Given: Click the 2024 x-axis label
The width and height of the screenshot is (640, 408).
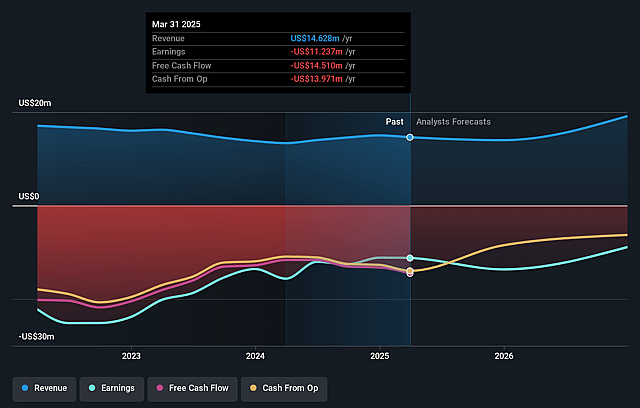Looking at the screenshot, I should (255, 356).
